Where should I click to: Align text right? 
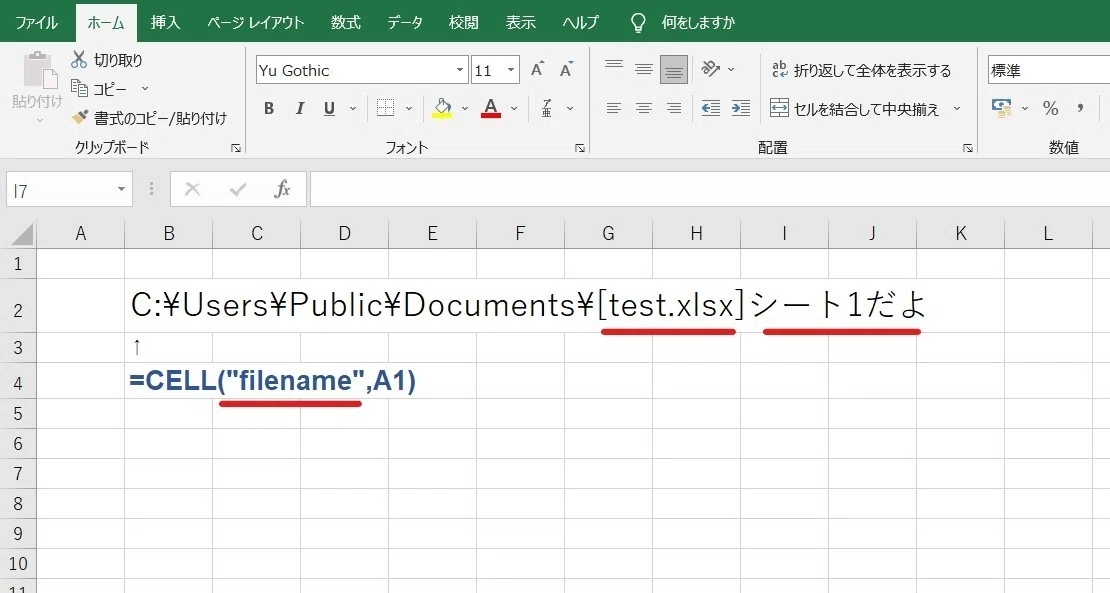[x=674, y=108]
